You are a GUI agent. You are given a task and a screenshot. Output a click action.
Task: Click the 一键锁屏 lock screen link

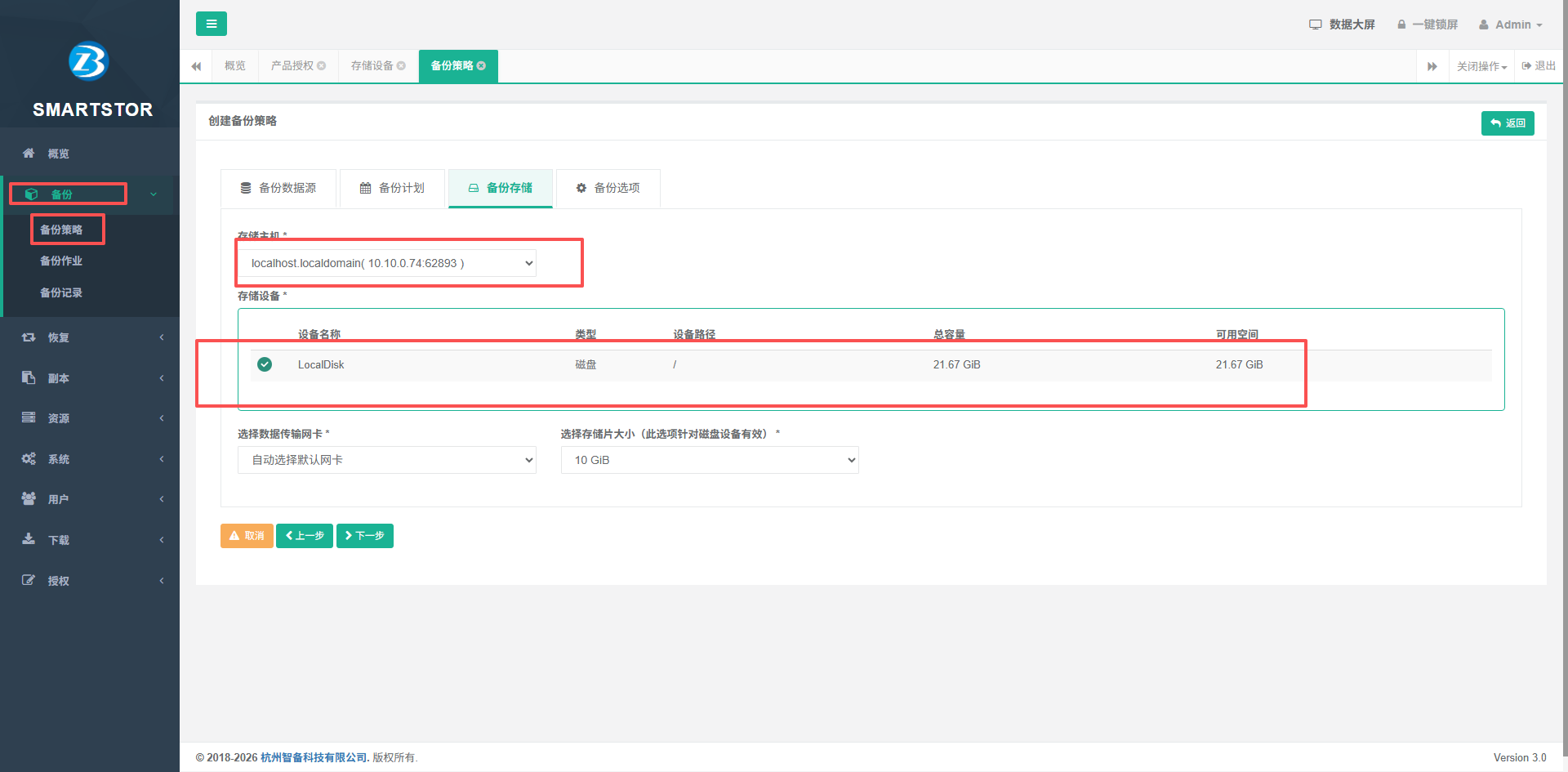point(1428,25)
